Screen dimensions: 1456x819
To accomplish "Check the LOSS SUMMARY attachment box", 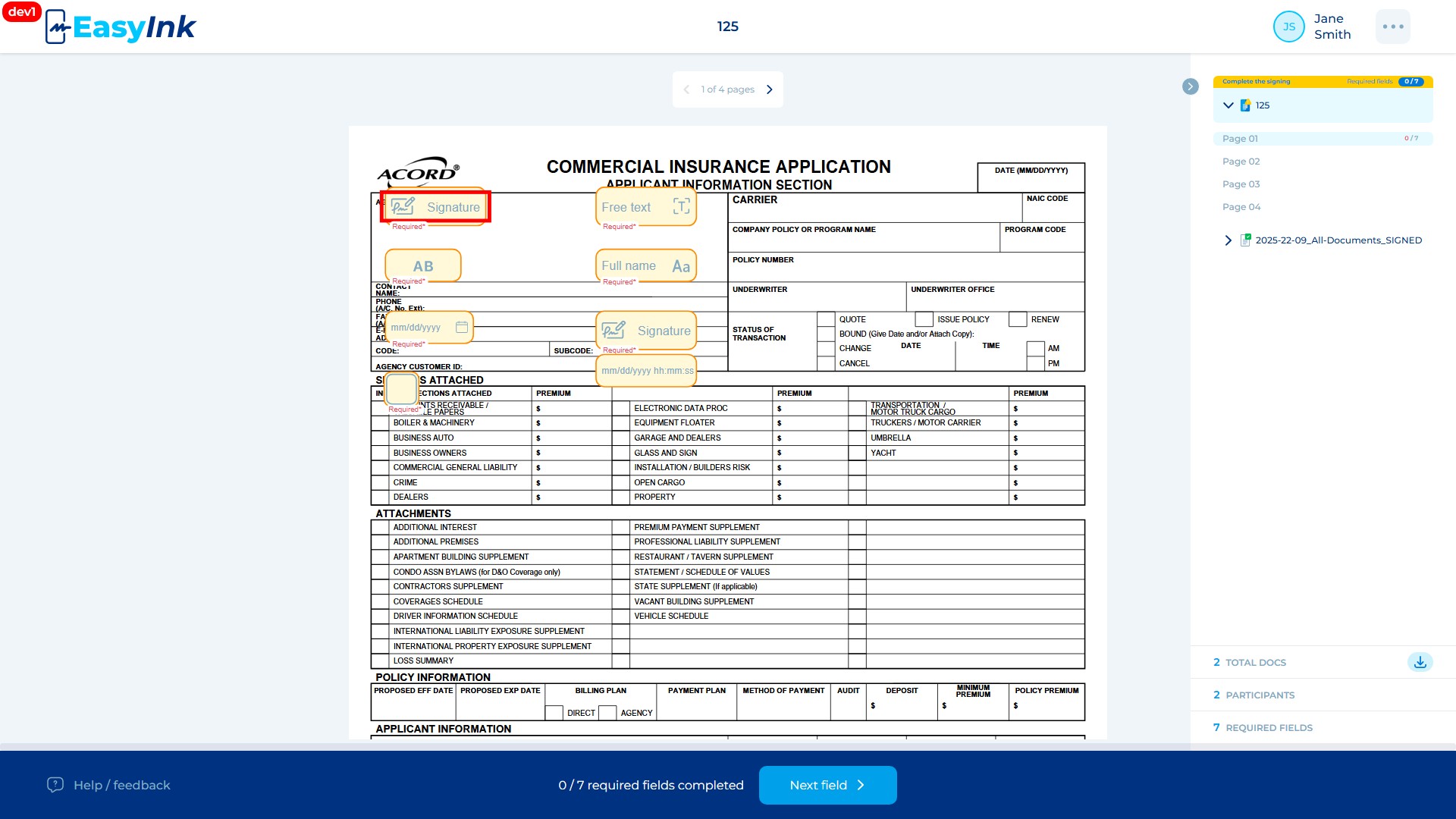I will [380, 661].
